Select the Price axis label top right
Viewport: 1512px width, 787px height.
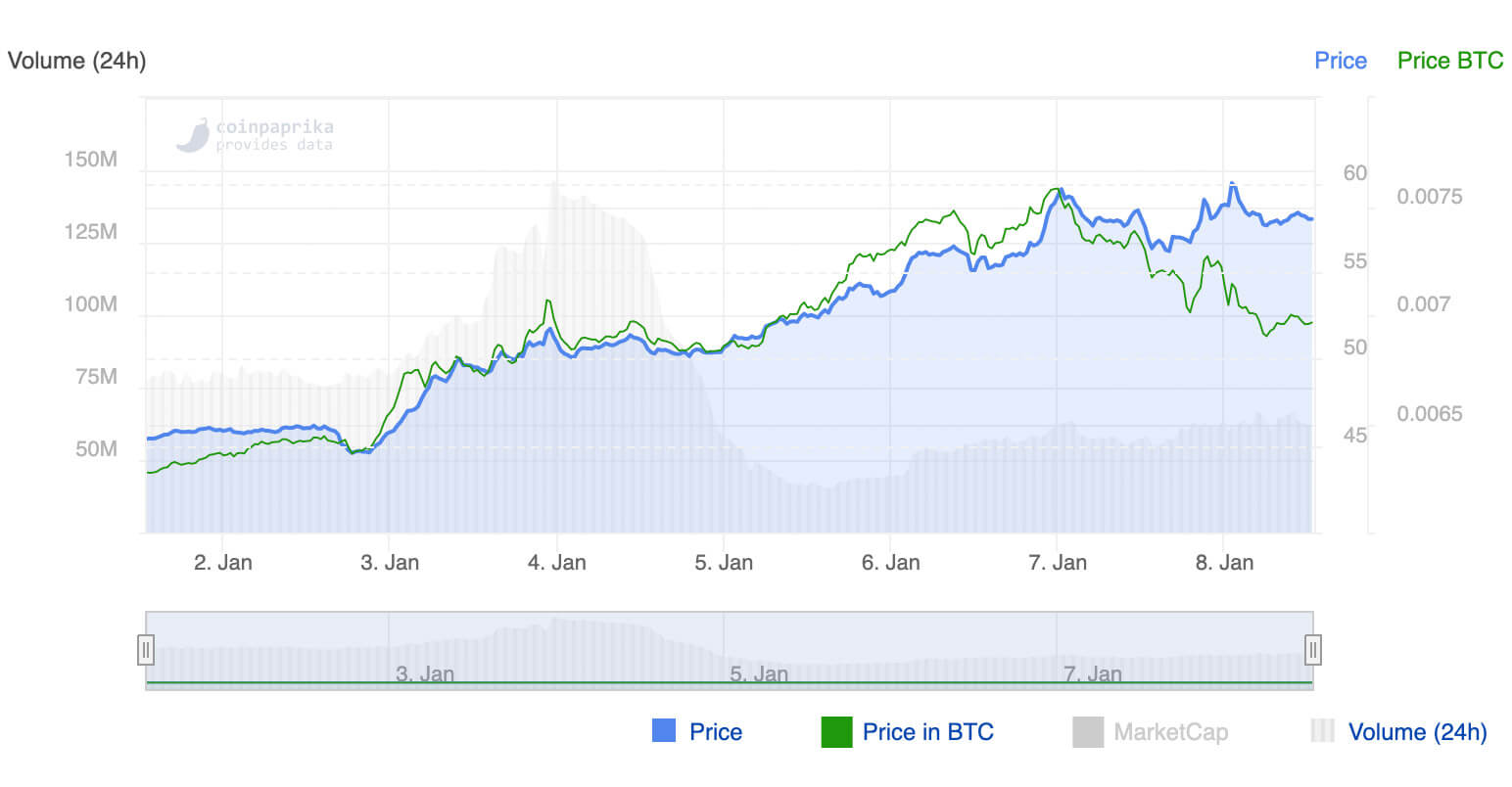[1340, 60]
